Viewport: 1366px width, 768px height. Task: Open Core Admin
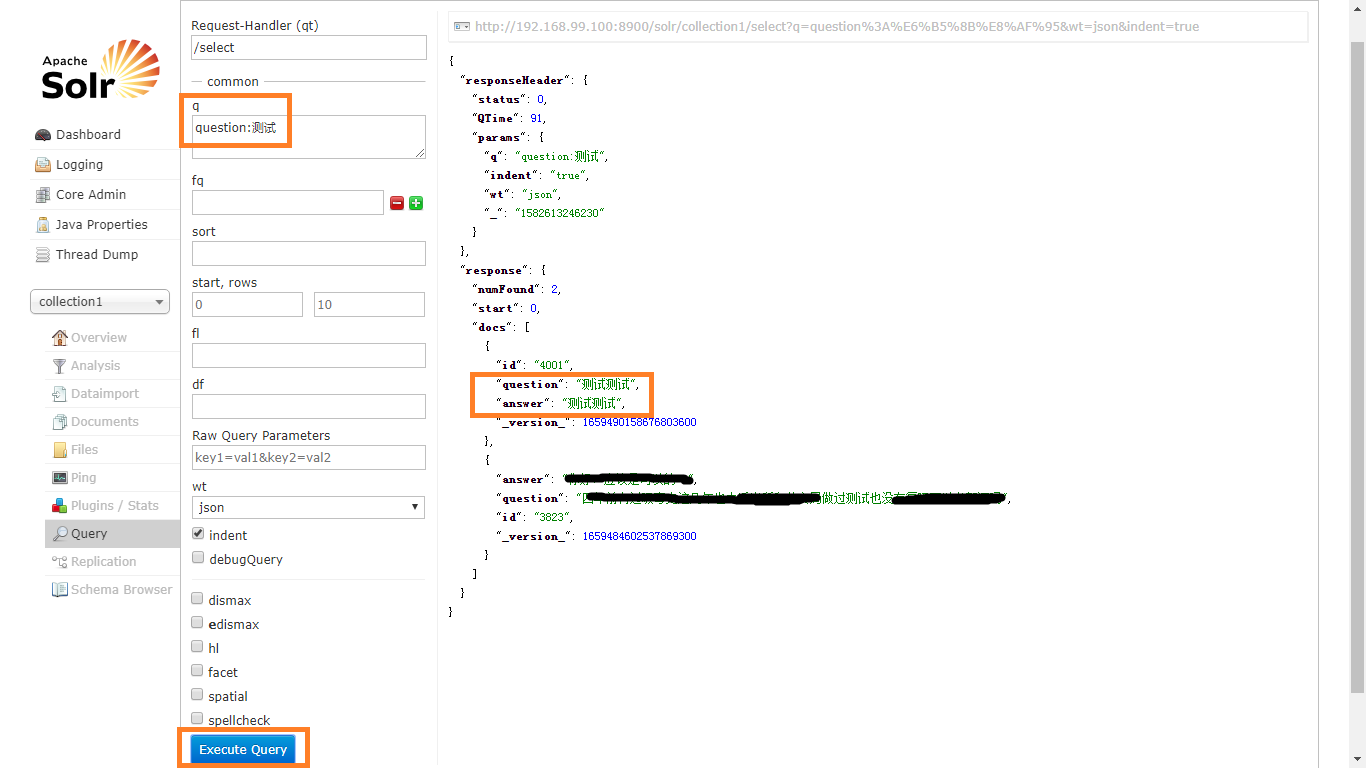pos(91,195)
